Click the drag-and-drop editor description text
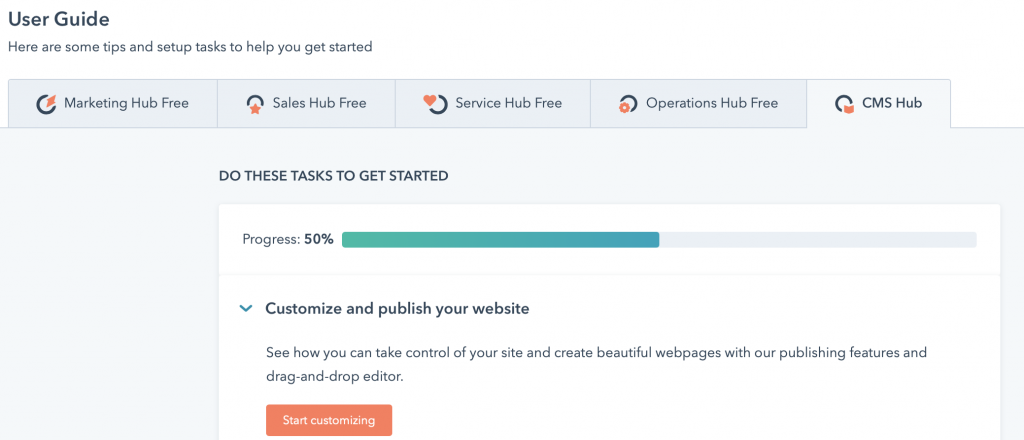The width and height of the screenshot is (1024, 440). (x=596, y=363)
